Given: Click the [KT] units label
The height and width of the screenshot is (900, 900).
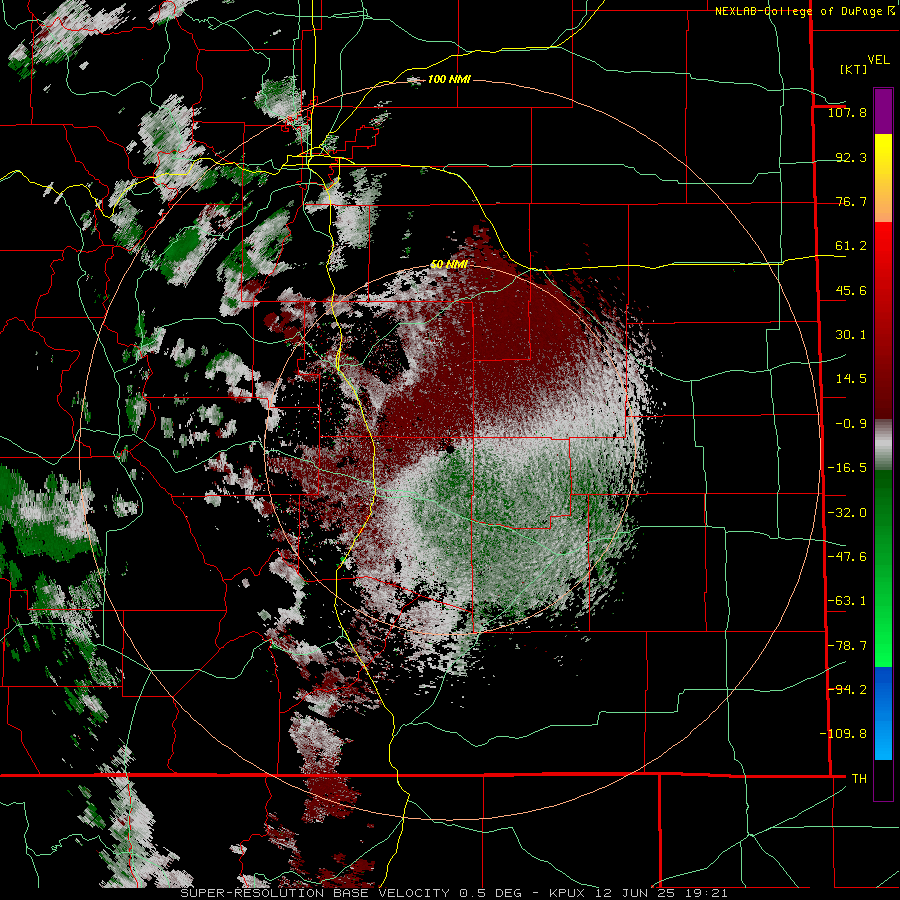Looking at the screenshot, I should pyautogui.click(x=853, y=69).
